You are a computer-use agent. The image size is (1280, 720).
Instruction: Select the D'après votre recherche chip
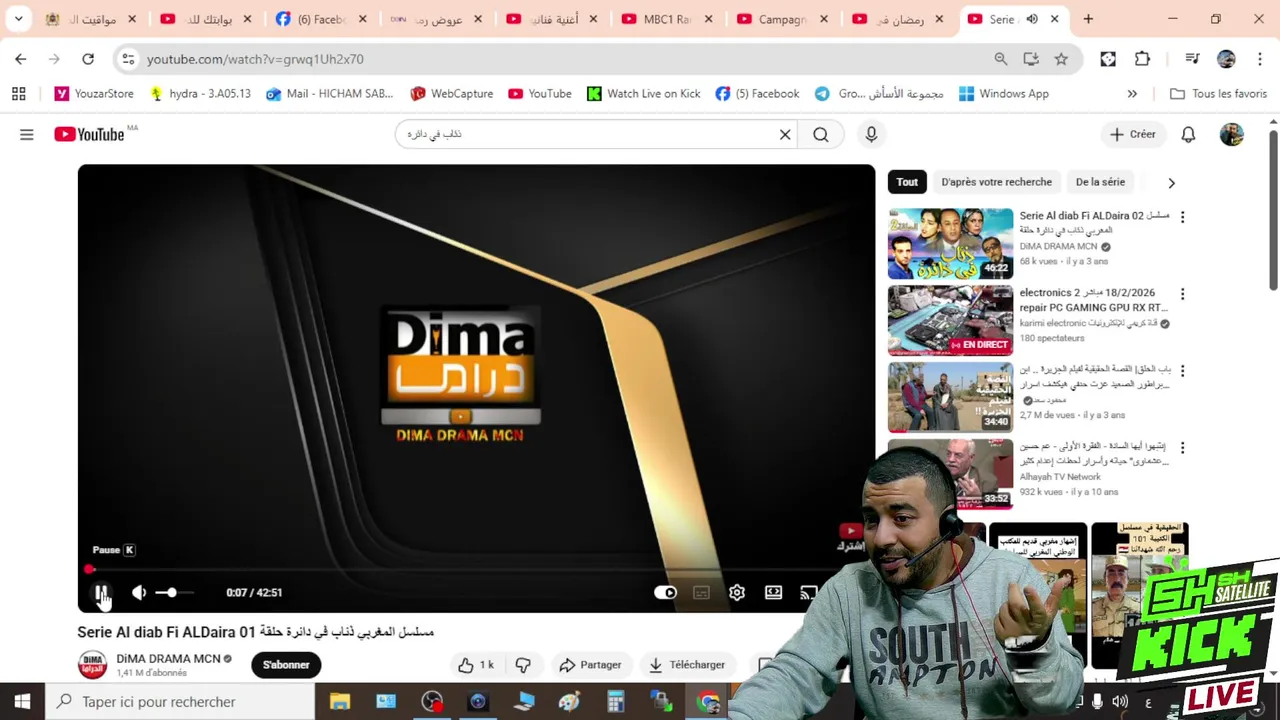pyautogui.click(x=996, y=182)
